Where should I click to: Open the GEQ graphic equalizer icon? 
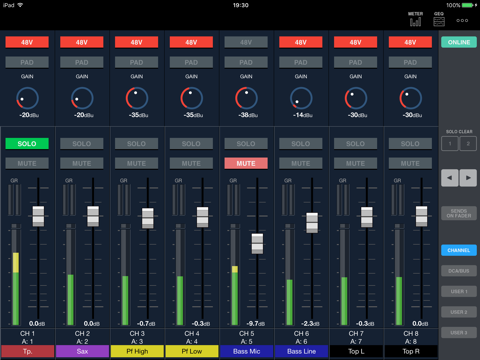[439, 19]
